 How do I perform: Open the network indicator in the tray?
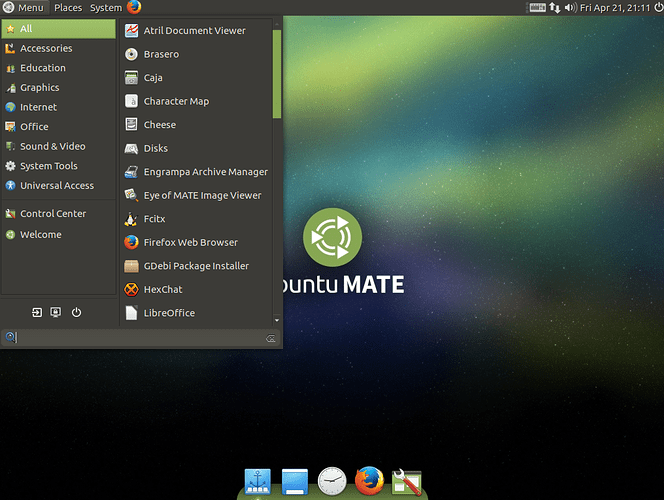555,8
